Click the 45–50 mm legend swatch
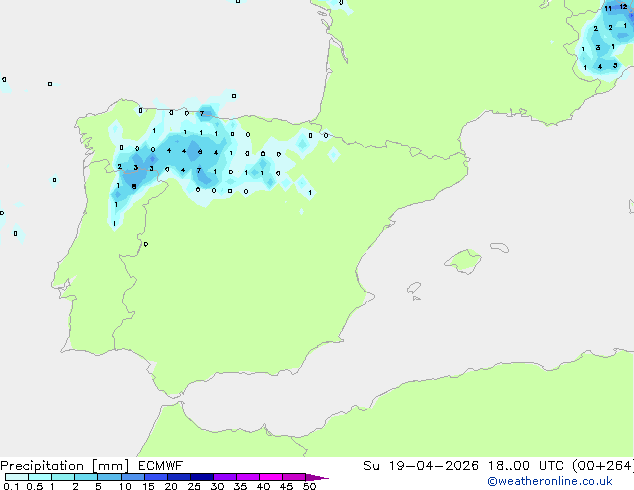 pos(294,477)
